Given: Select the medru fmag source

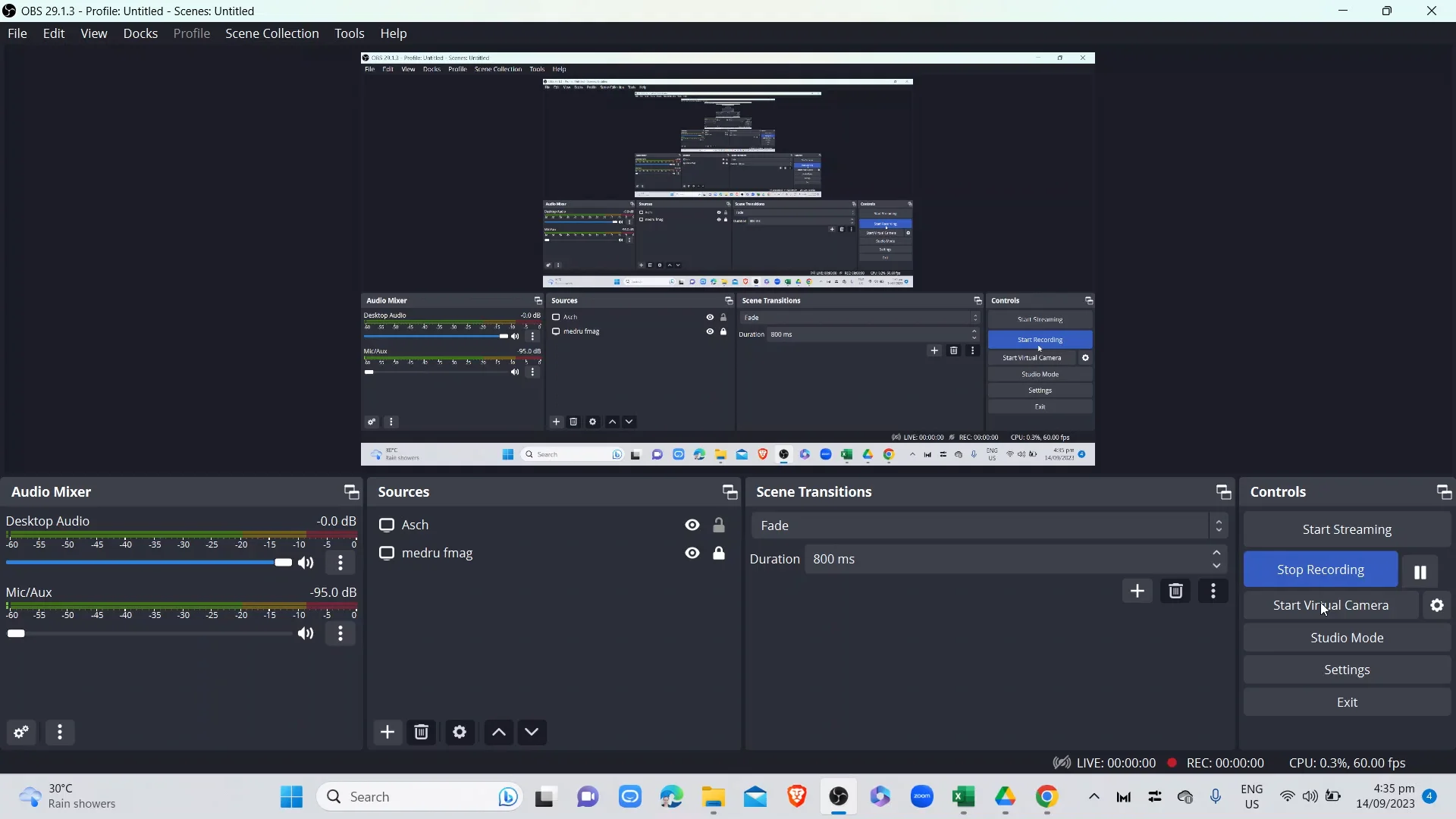Looking at the screenshot, I should (x=439, y=554).
